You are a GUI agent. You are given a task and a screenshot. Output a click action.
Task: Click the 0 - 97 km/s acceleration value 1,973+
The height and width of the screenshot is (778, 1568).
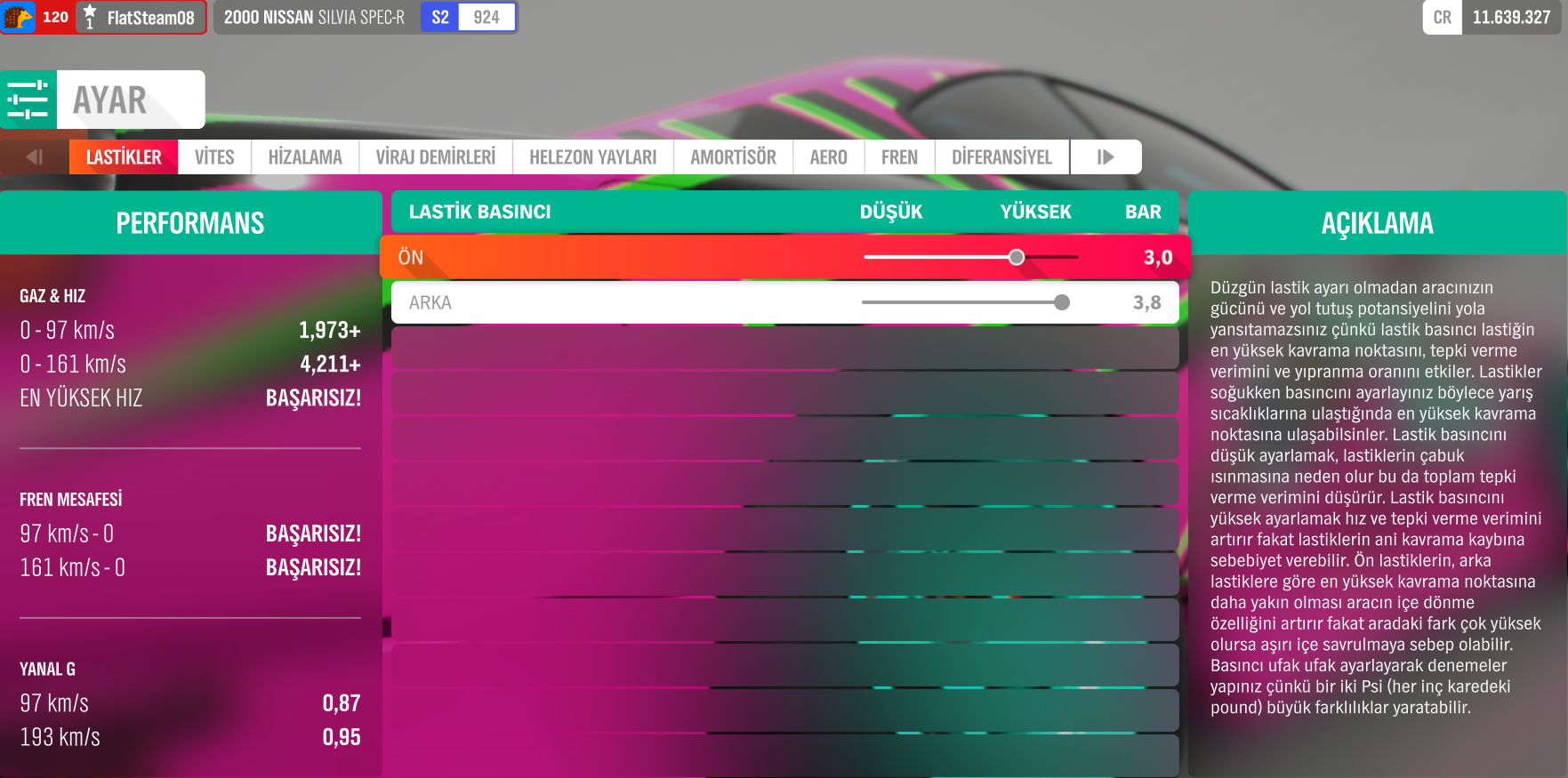(x=330, y=331)
